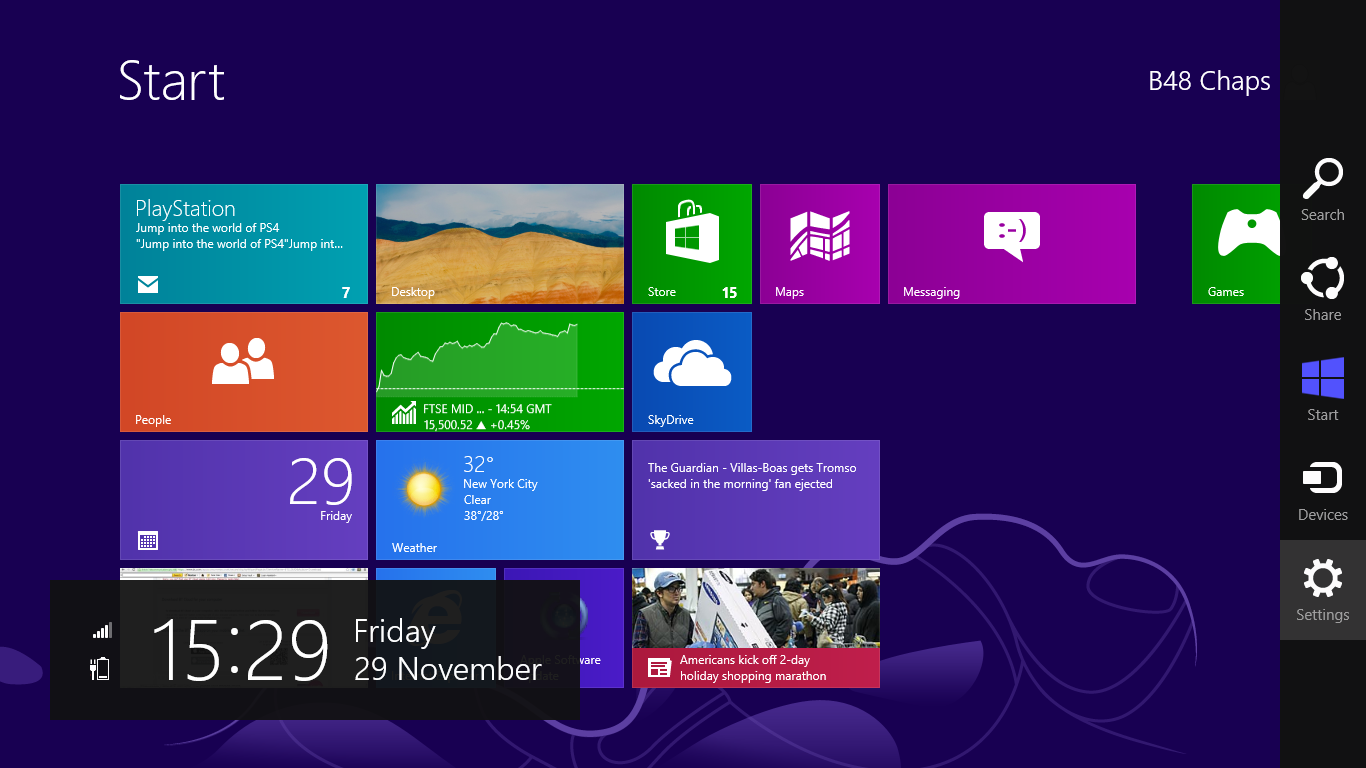Screen dimensions: 1366x768
Task: Launch the SkyDrive tile
Action: tap(692, 372)
